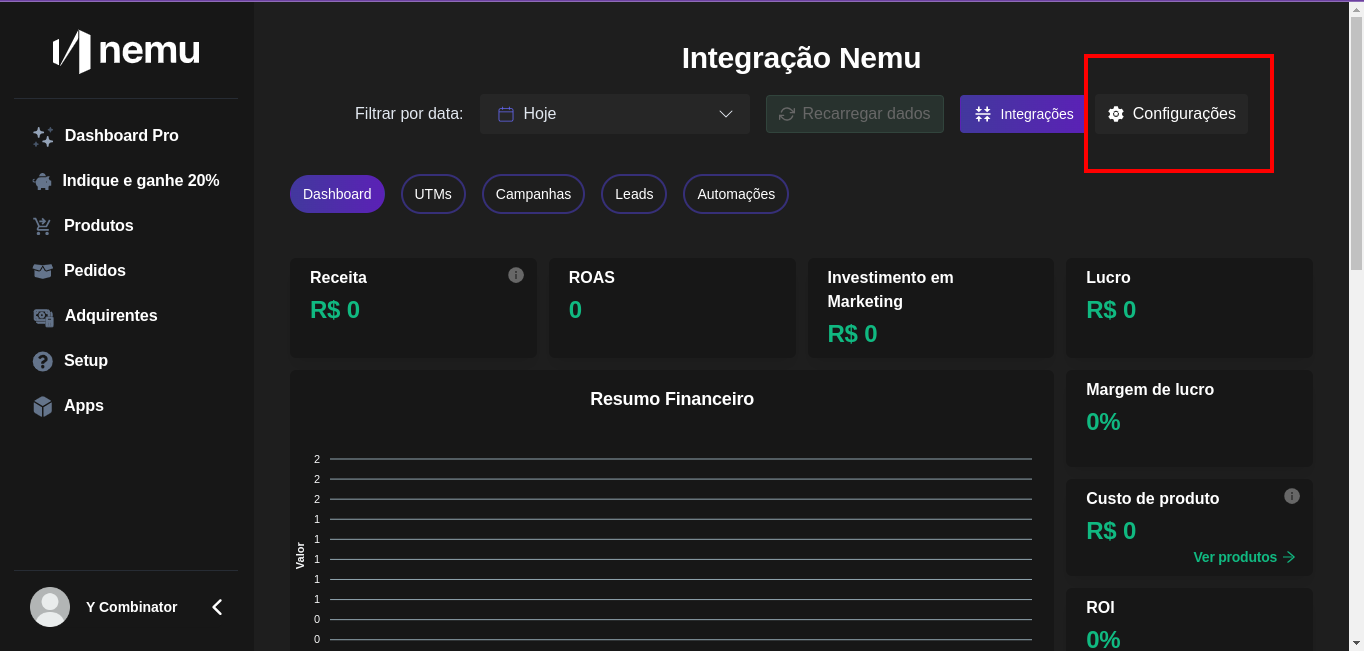Viewport: 1364px width, 651px height.
Task: Click the Custo de produto info icon
Action: point(1292,496)
